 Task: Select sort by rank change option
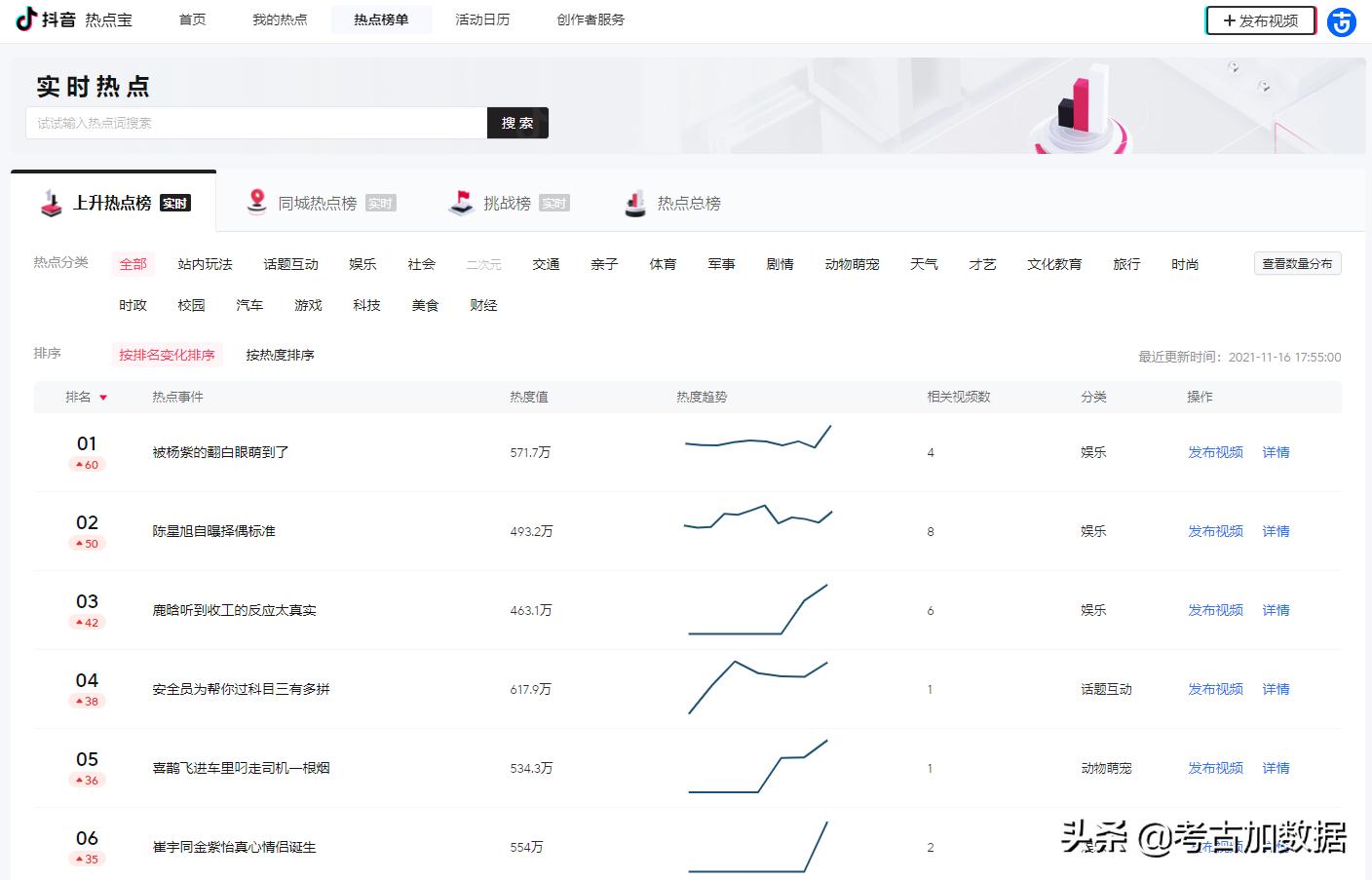pyautogui.click(x=167, y=355)
